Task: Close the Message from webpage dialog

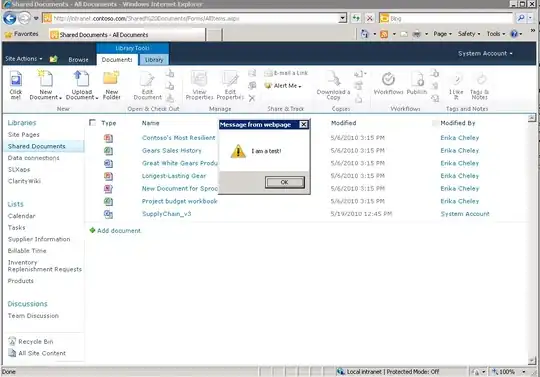Action: coord(303,125)
